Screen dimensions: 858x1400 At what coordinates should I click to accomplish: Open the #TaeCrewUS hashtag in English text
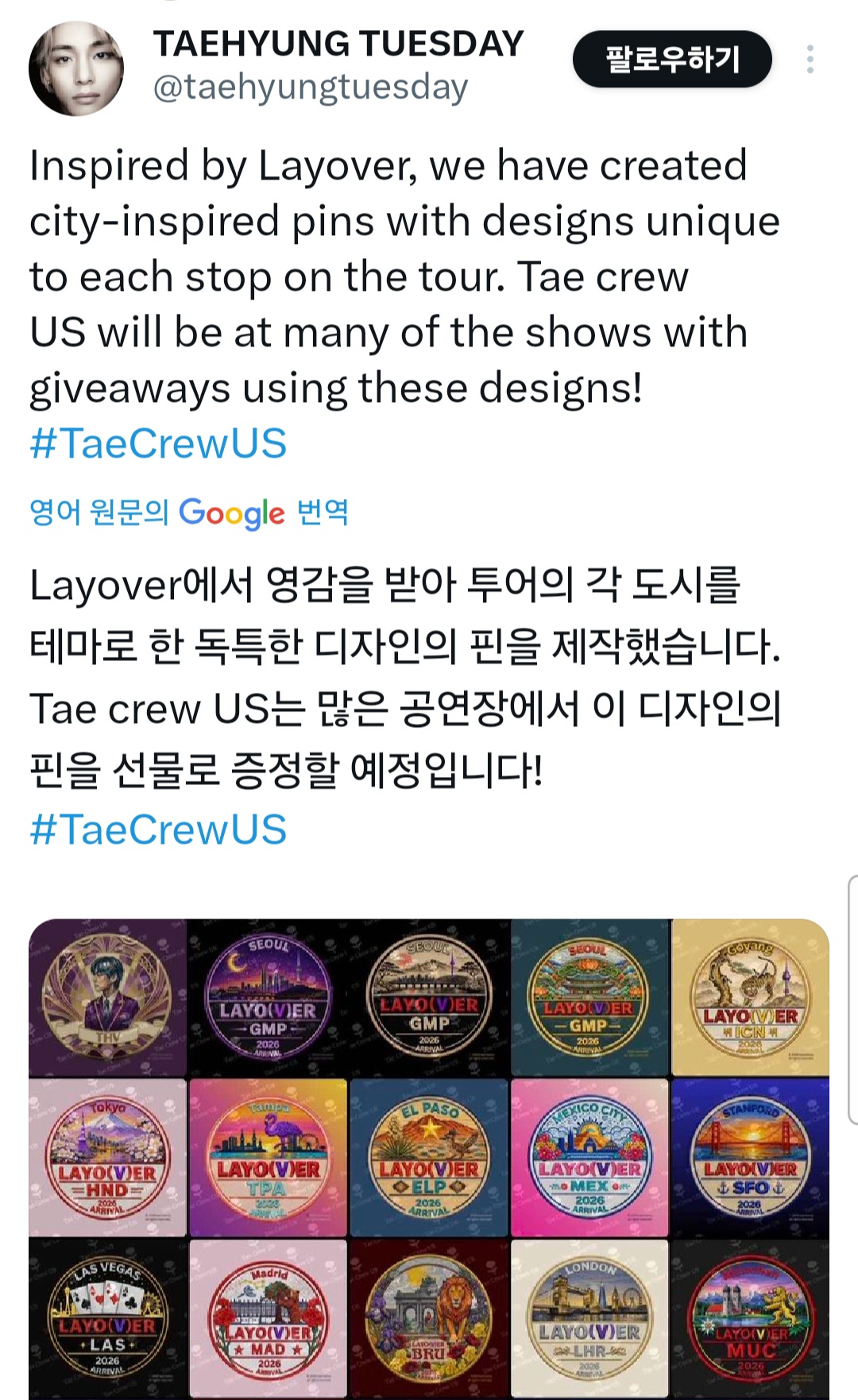coord(158,443)
